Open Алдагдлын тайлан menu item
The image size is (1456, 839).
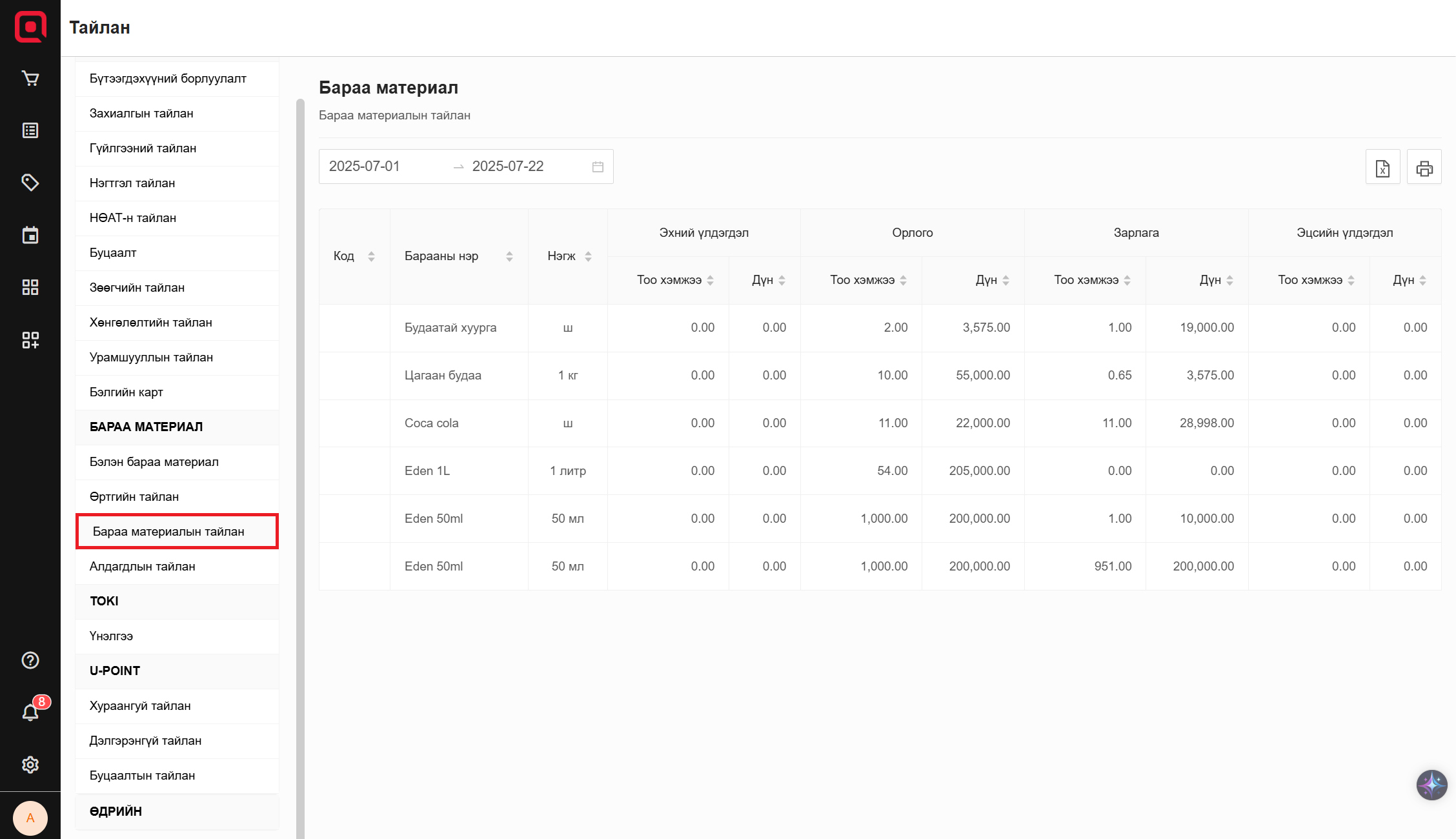pos(142,566)
